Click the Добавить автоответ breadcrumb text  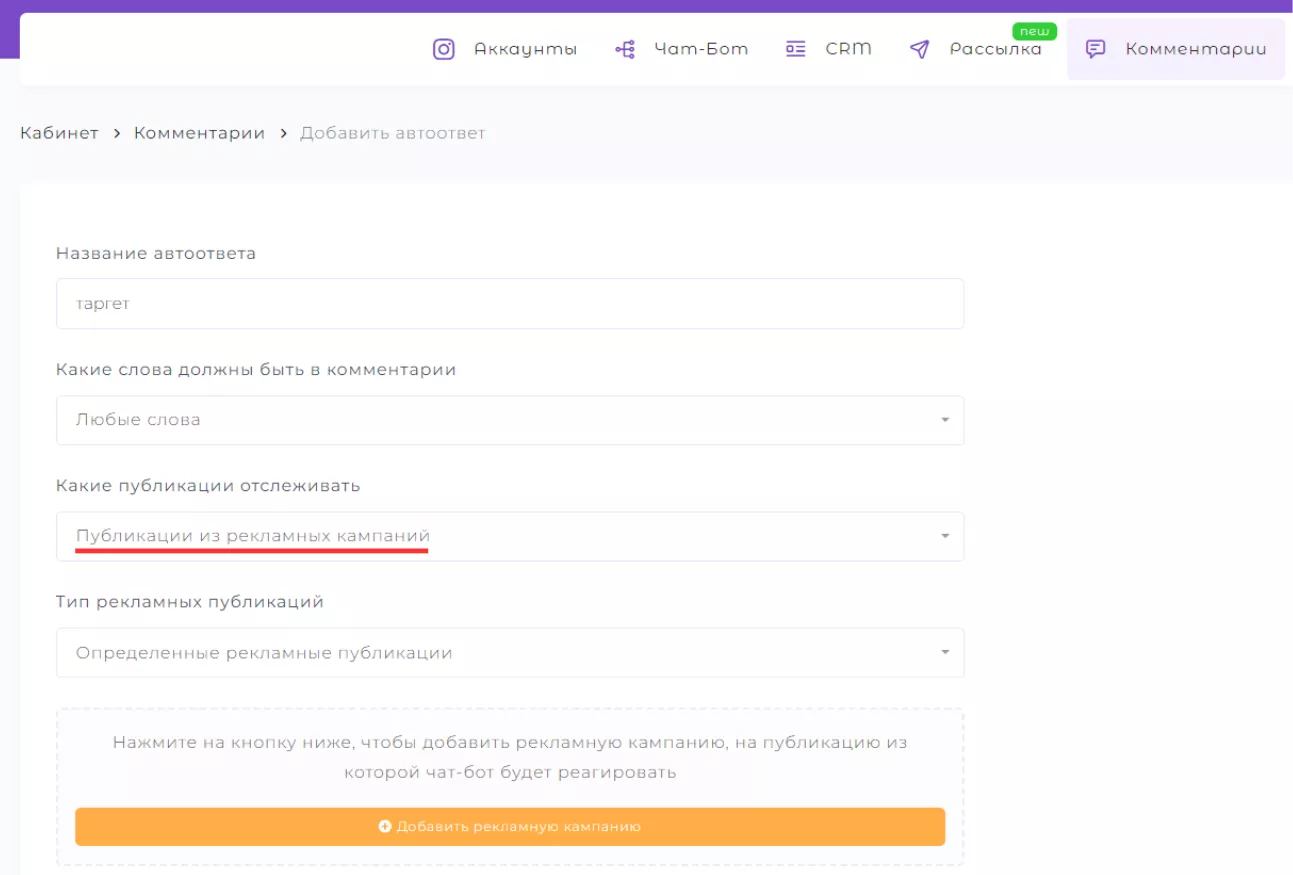[x=393, y=133]
